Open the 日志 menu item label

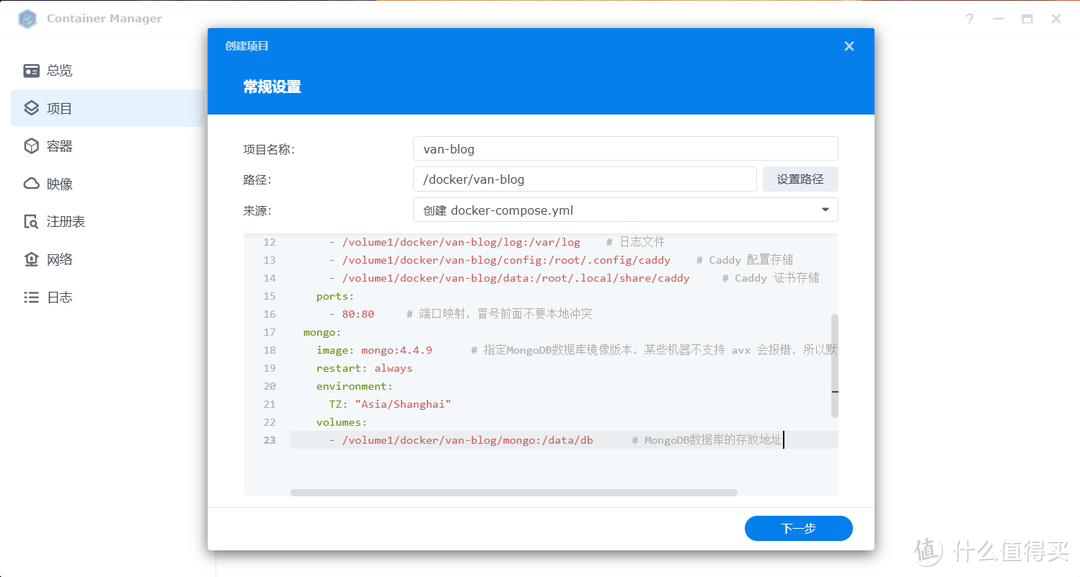[60, 298]
